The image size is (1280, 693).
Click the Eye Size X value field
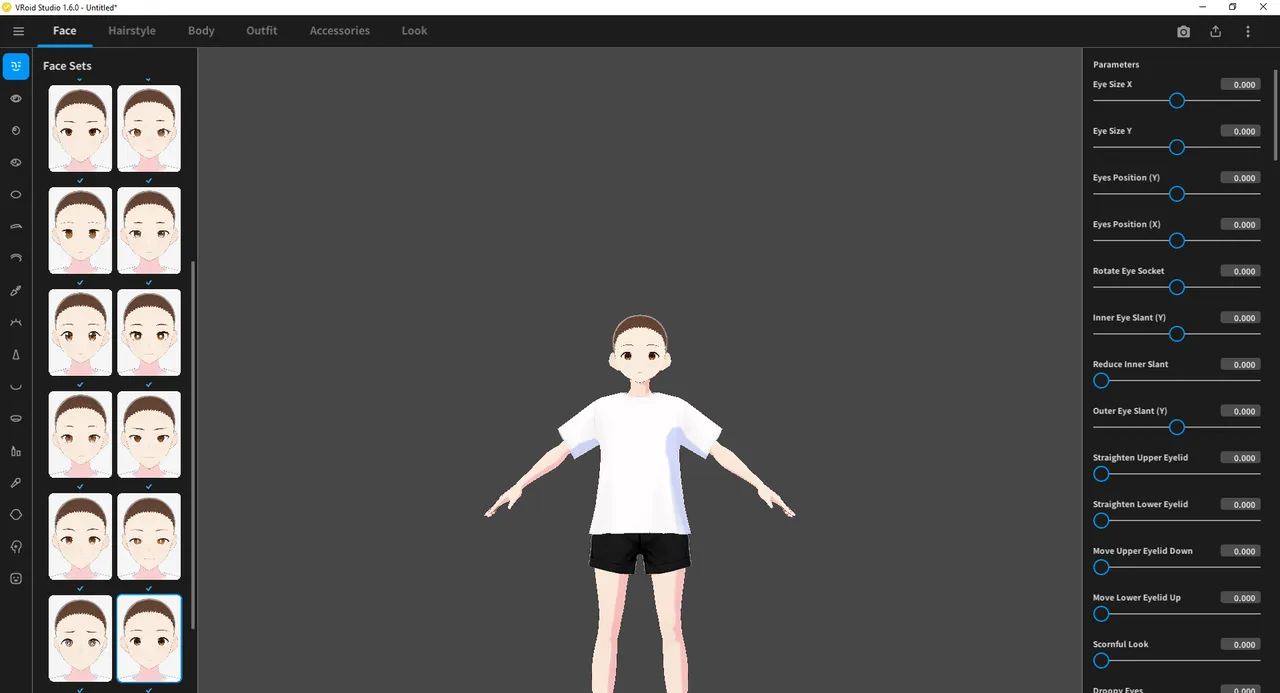tap(1240, 85)
